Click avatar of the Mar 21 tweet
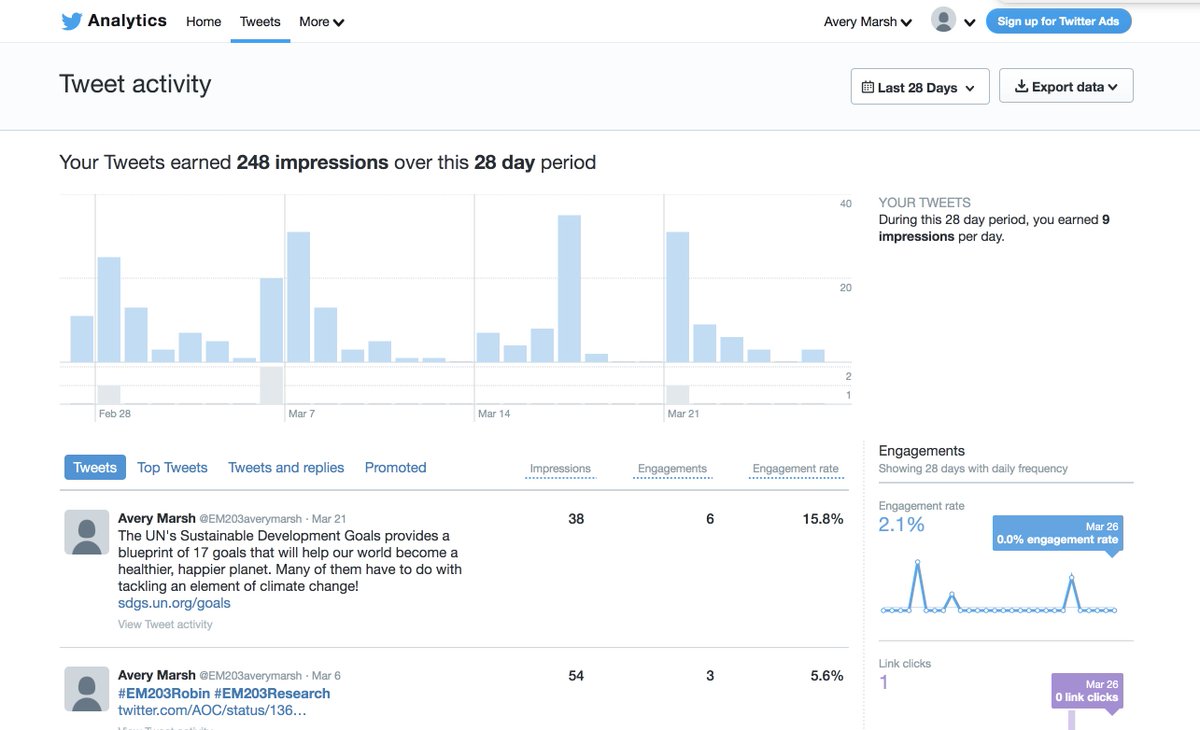 point(87,532)
